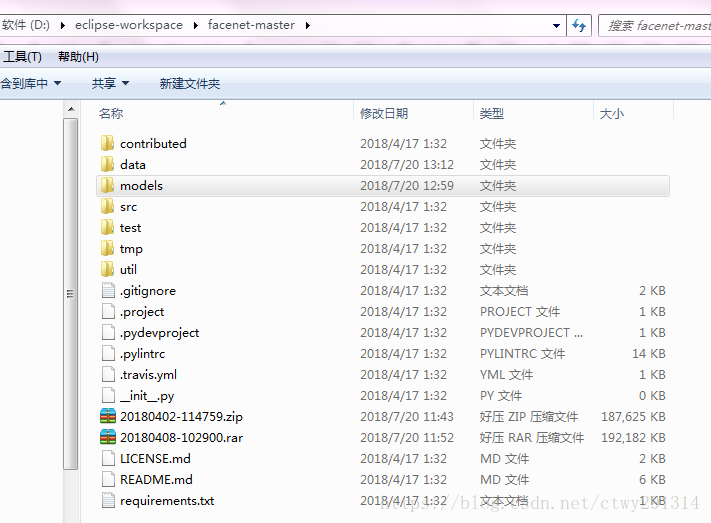Select the LICENSE.md file name

tap(155, 459)
